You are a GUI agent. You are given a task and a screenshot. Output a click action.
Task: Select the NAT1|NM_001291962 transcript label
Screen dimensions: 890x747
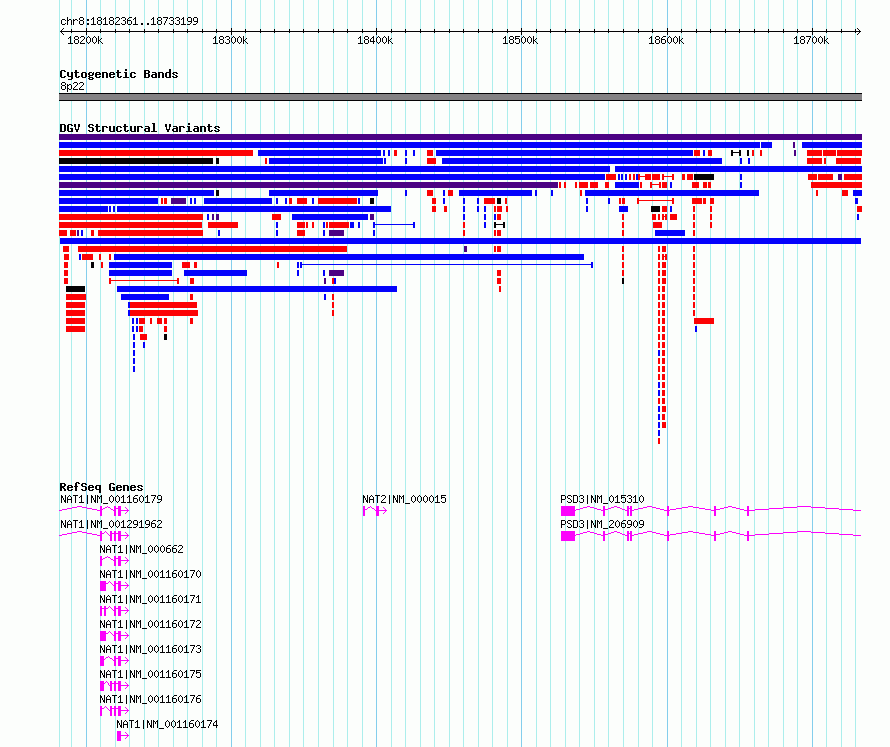pos(111,524)
